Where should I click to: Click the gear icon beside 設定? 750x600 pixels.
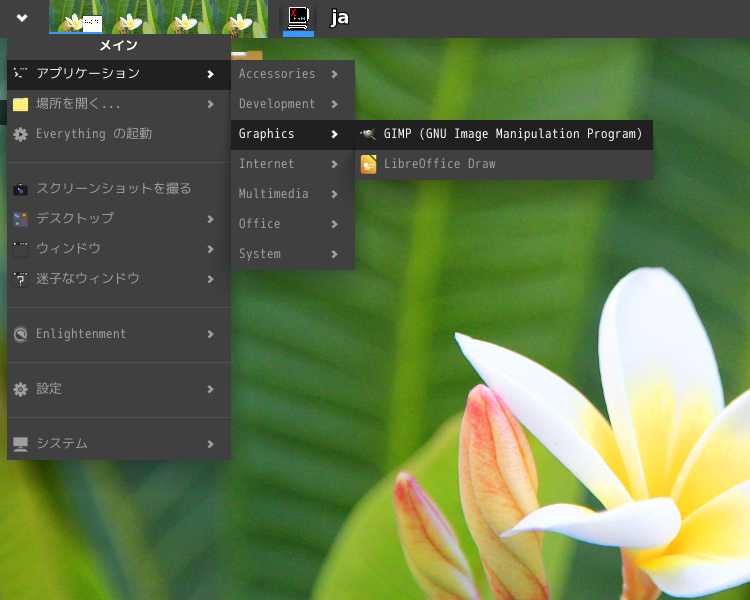pyautogui.click(x=20, y=389)
